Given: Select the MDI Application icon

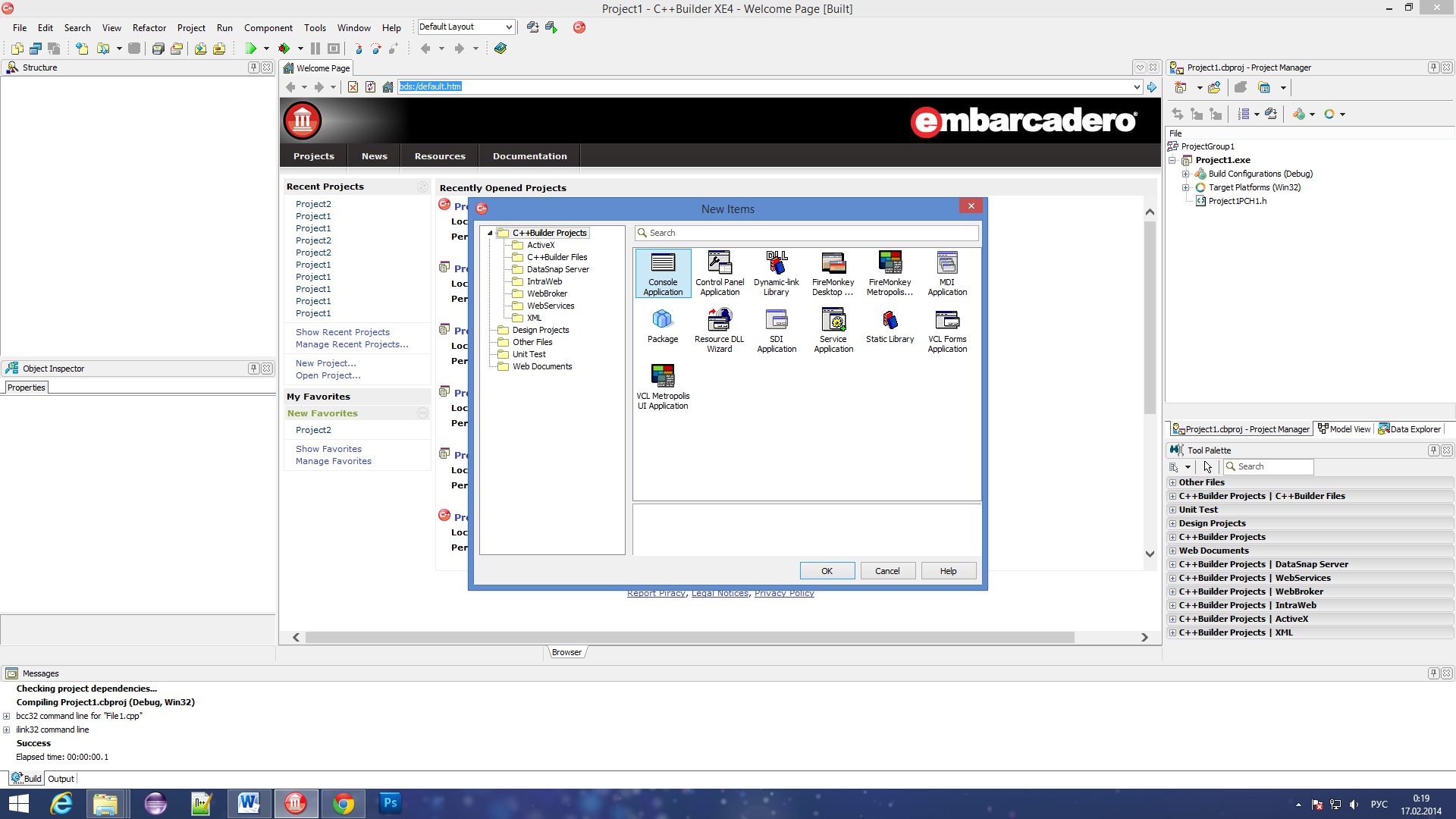Looking at the screenshot, I should point(947,274).
